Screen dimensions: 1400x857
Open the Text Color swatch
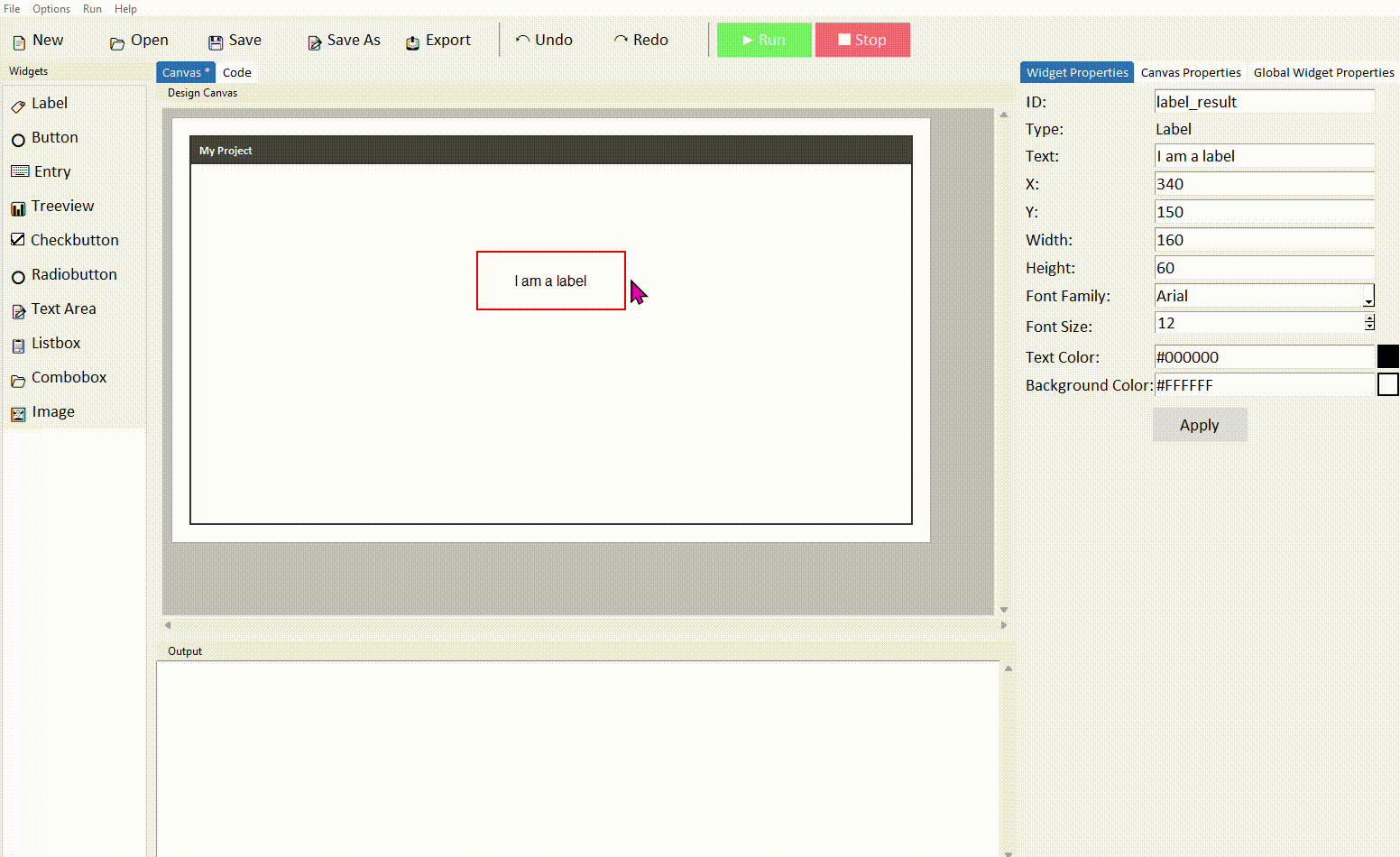click(1387, 356)
